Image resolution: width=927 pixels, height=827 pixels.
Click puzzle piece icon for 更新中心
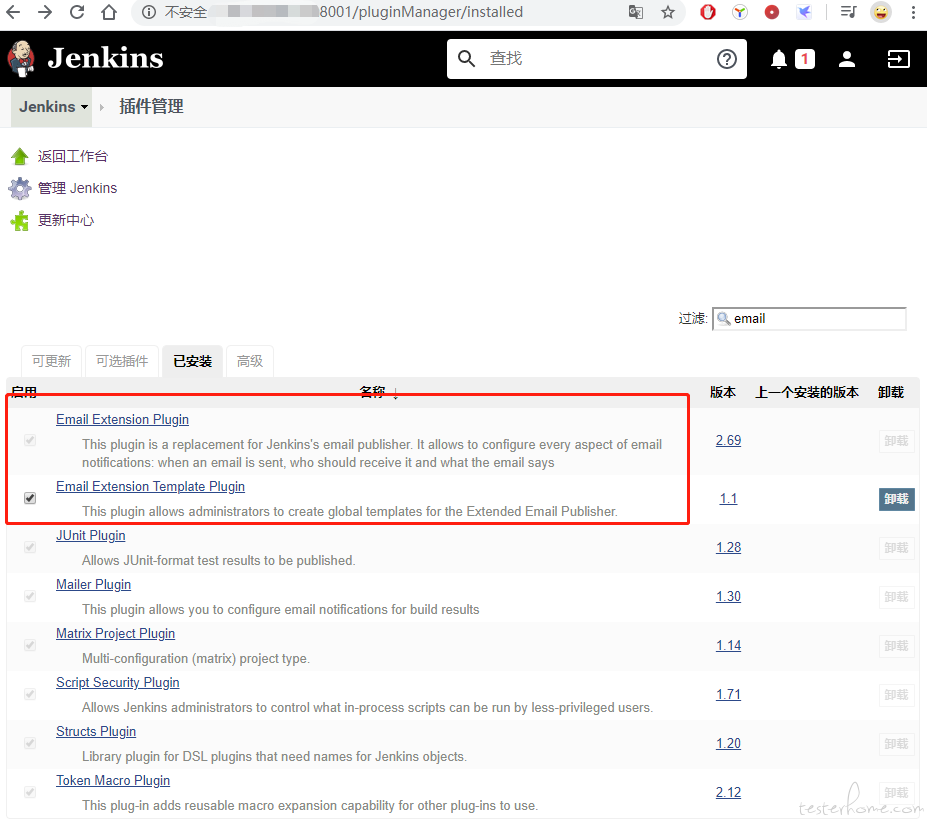pos(20,220)
